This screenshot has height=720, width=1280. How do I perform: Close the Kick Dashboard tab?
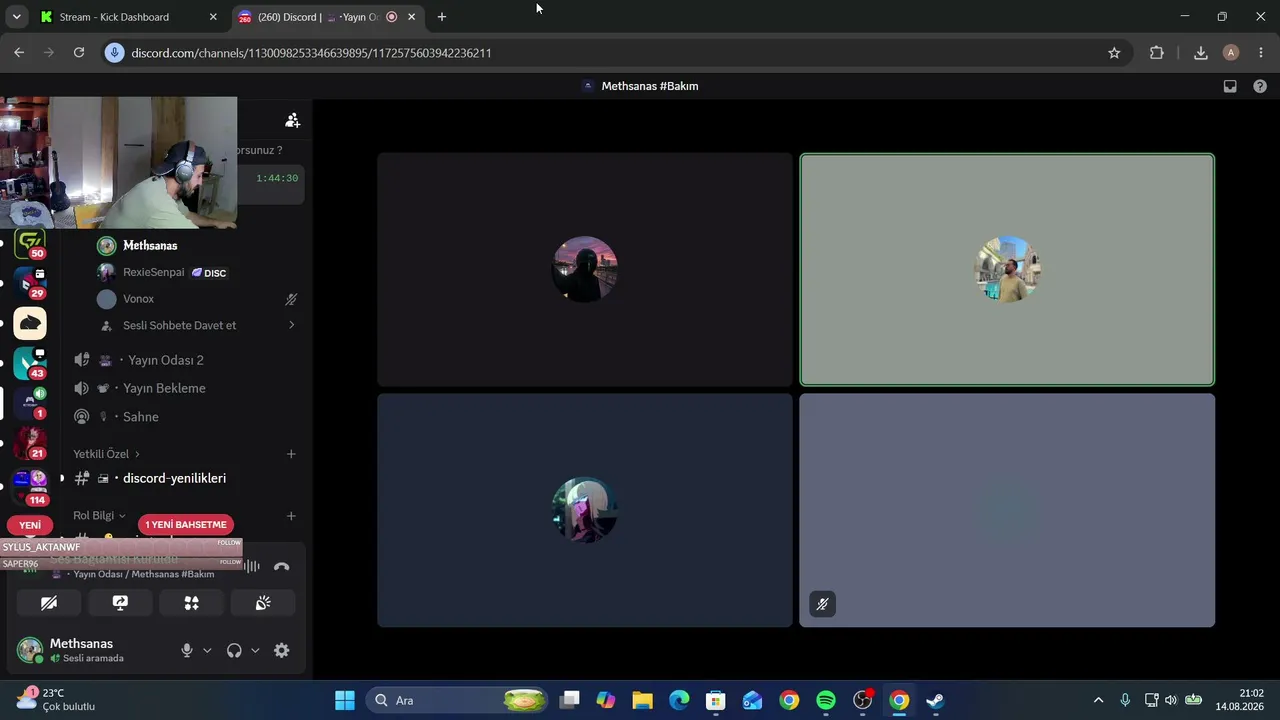(213, 17)
